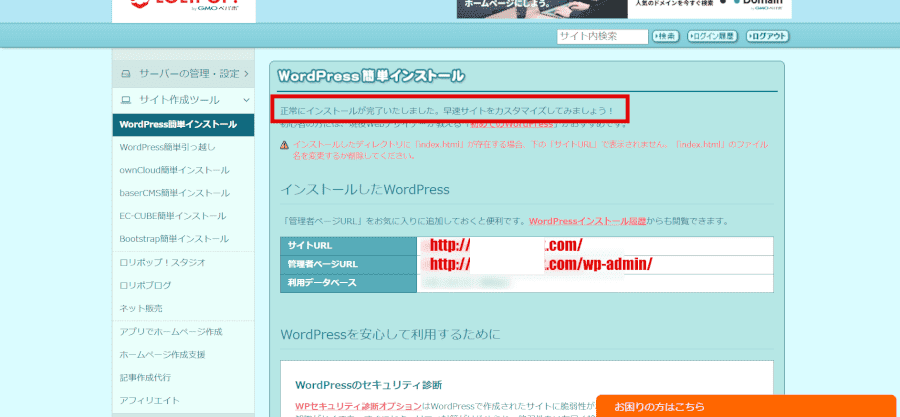Screen dimensions: 900x417
Task: Select WordPress簡単インストール in sidebar
Action: click(184, 124)
